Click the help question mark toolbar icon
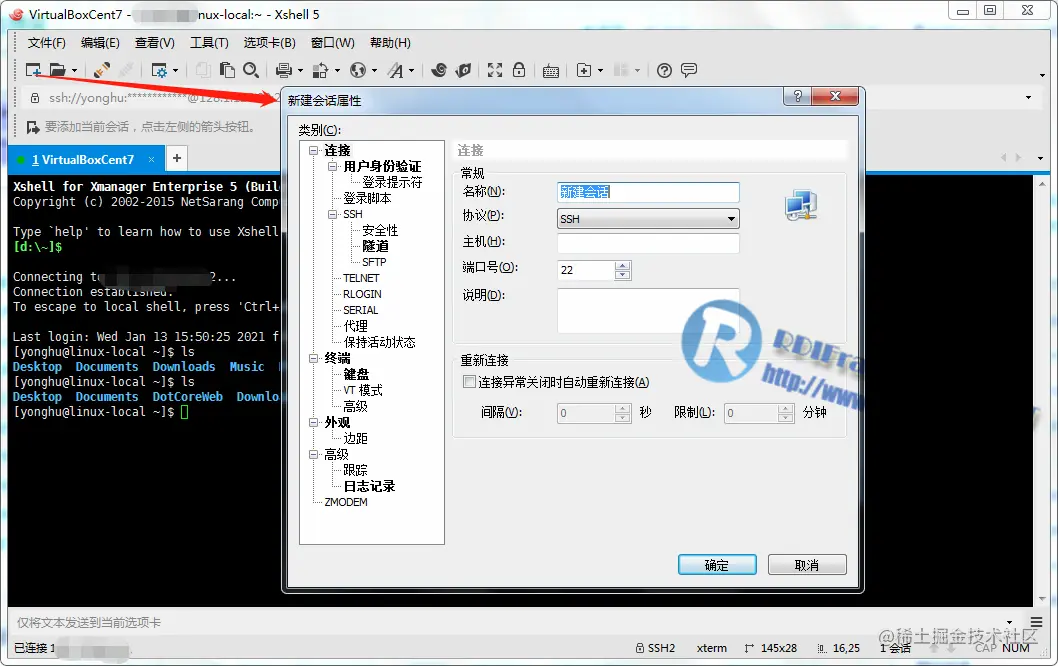 663,70
